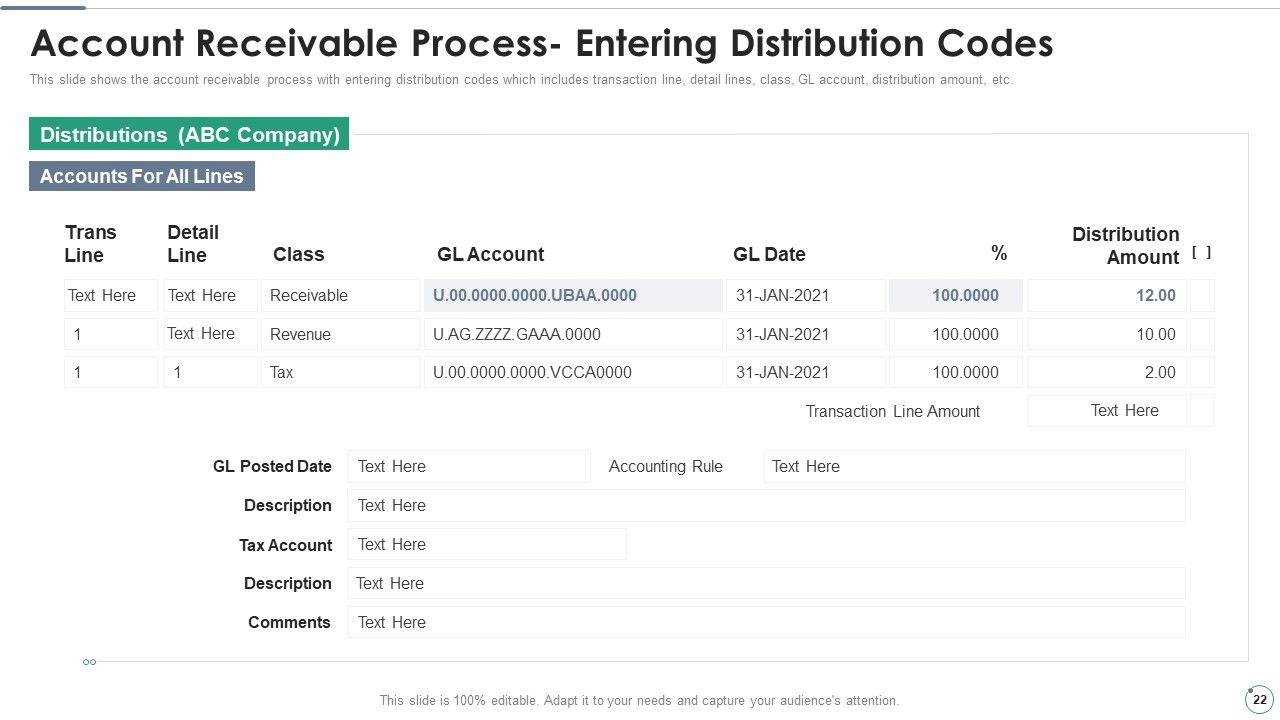Click the small double-circle icon at bottom left
The width and height of the screenshot is (1280, 720).
(x=89, y=662)
